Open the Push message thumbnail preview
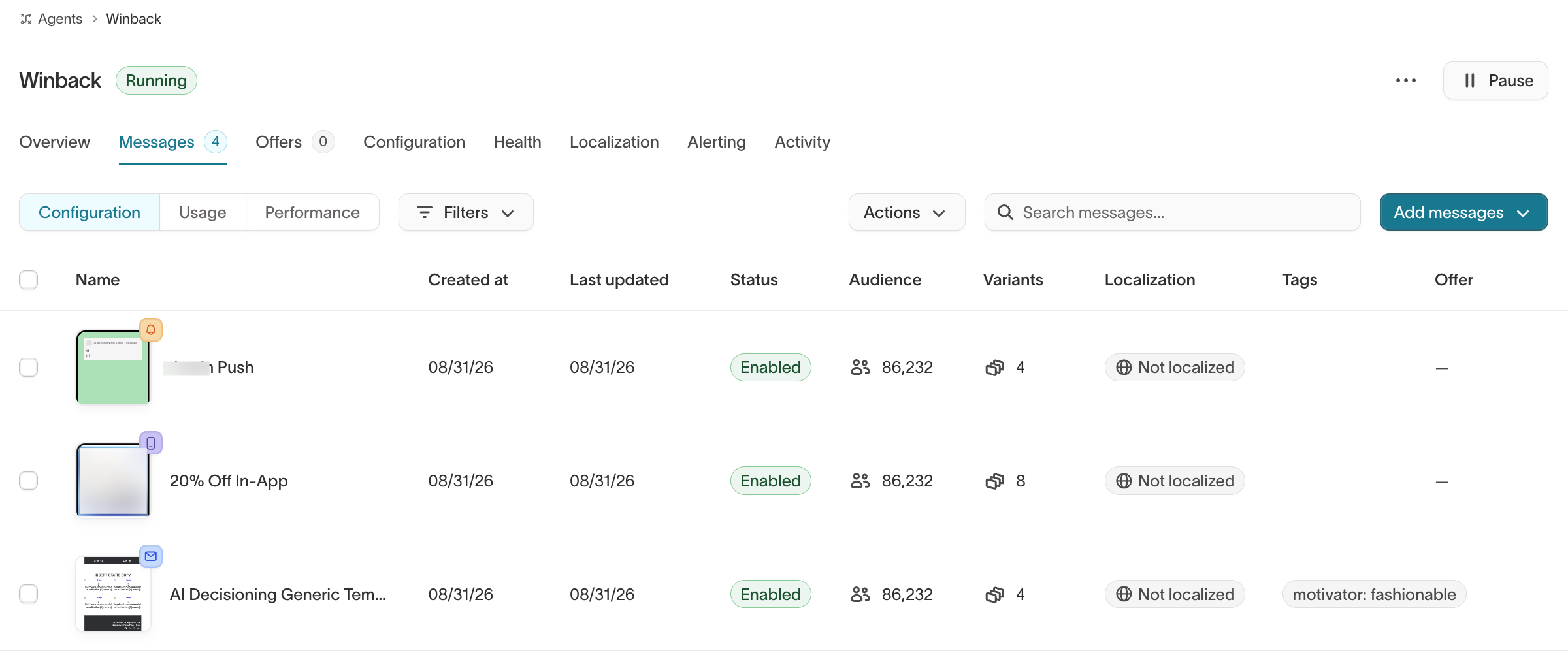Viewport: 1568px width, 653px height. click(113, 367)
